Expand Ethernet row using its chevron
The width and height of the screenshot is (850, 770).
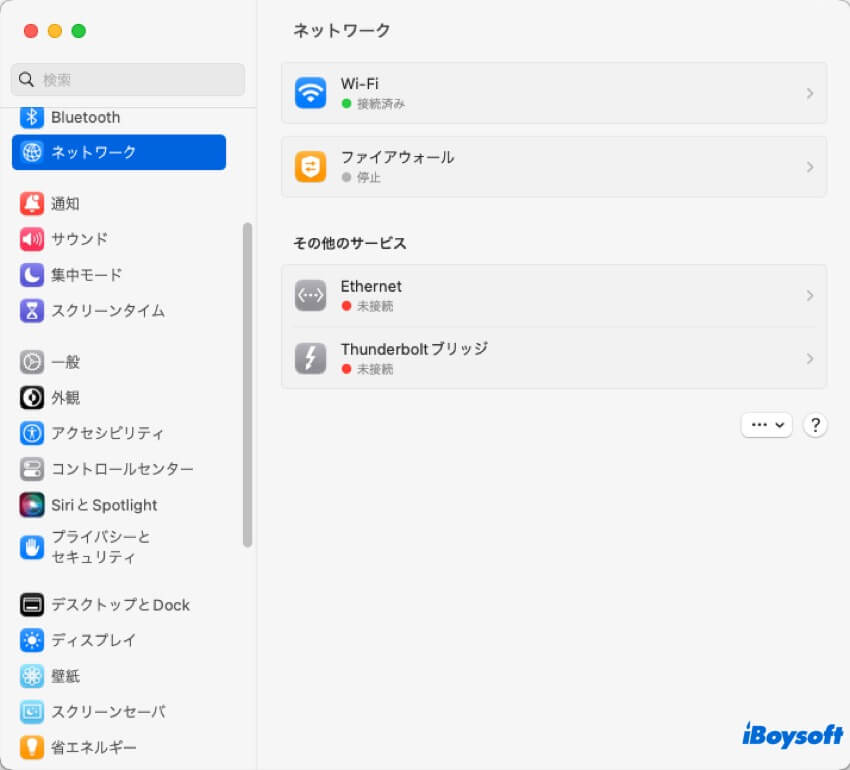pos(809,296)
